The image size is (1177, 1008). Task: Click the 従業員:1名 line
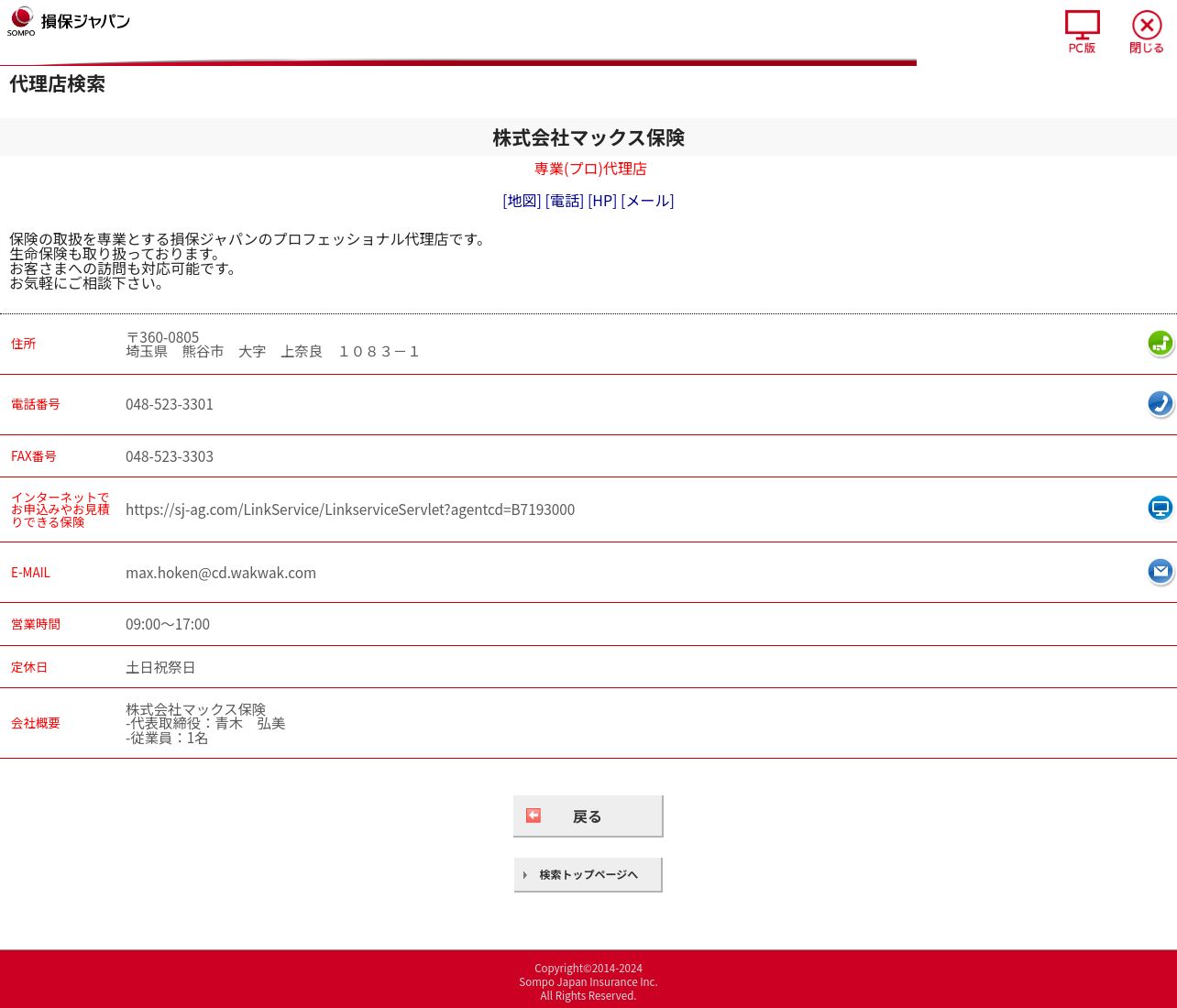[167, 739]
